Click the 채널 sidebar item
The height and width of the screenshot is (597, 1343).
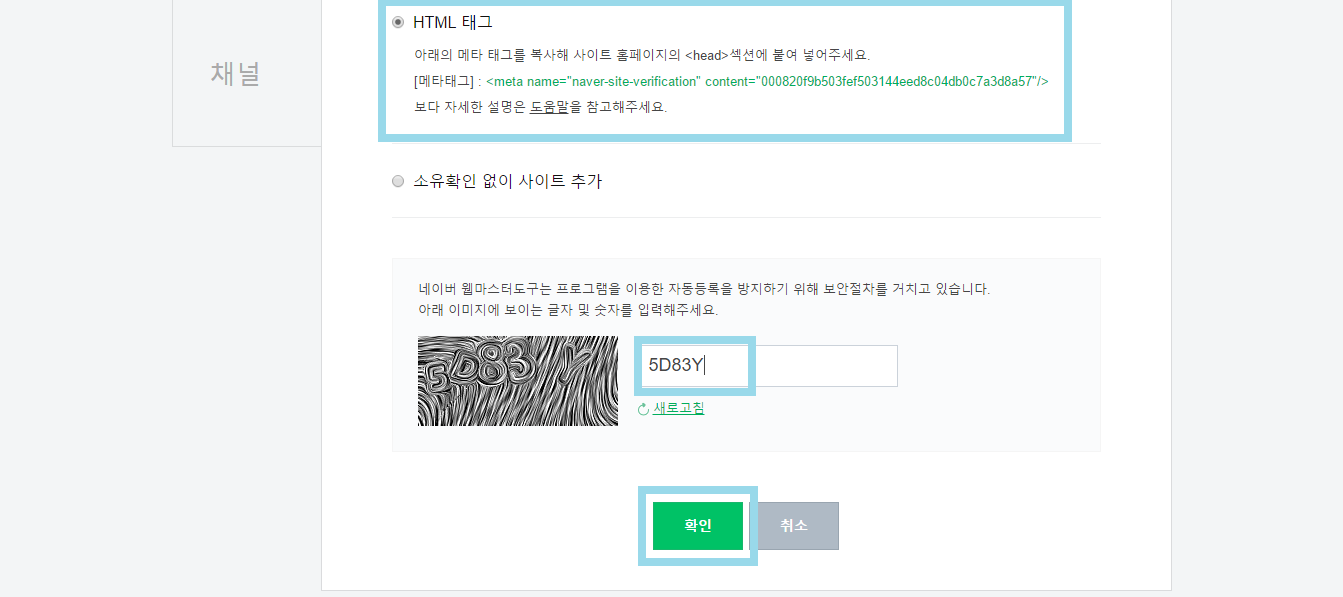[236, 73]
